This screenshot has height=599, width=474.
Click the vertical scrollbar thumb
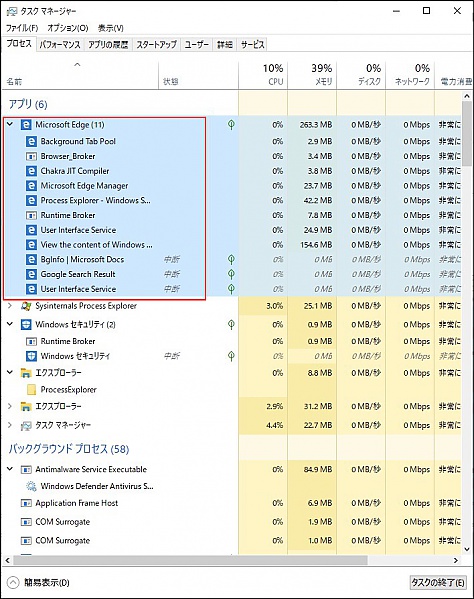point(467,134)
